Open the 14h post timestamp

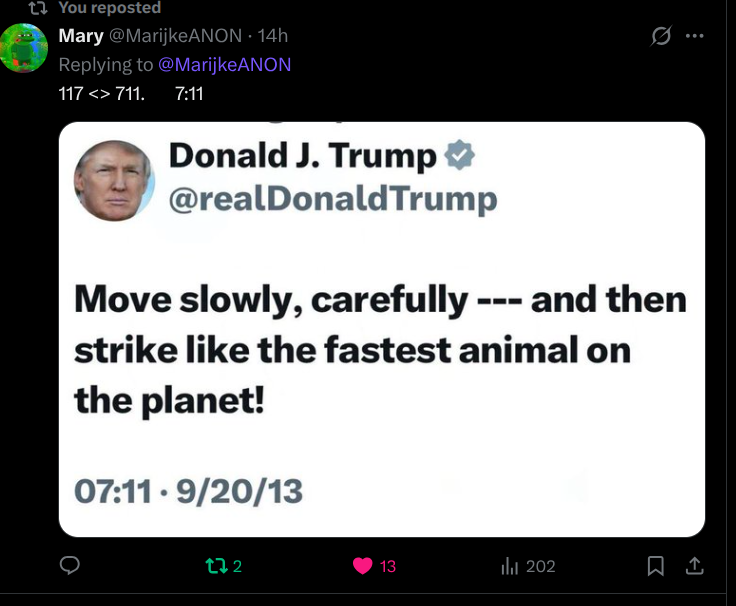coord(273,36)
